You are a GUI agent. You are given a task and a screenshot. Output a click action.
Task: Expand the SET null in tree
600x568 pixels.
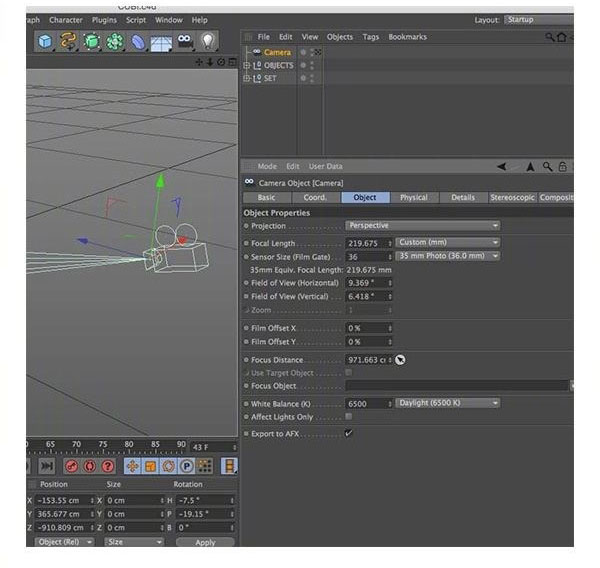point(247,79)
